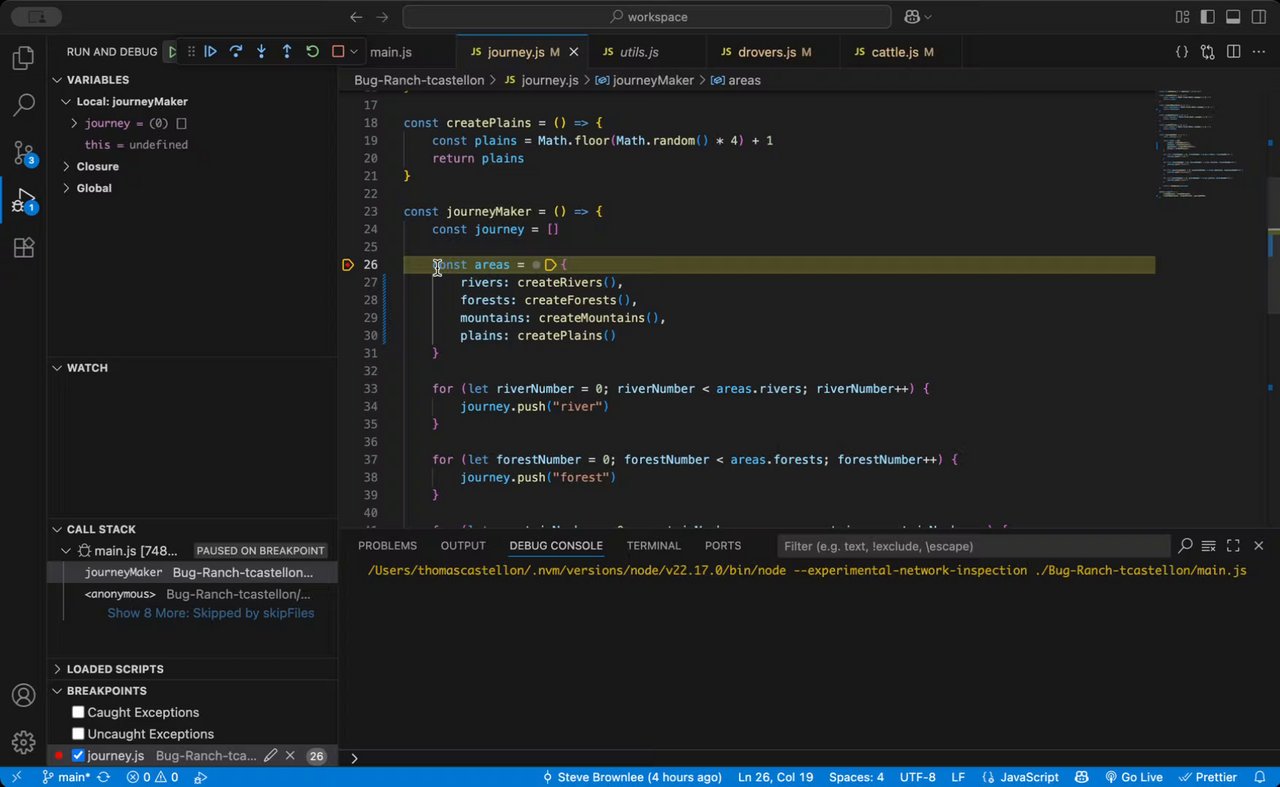The height and width of the screenshot is (787, 1280).
Task: Open the Source Control view
Action: (x=23, y=152)
